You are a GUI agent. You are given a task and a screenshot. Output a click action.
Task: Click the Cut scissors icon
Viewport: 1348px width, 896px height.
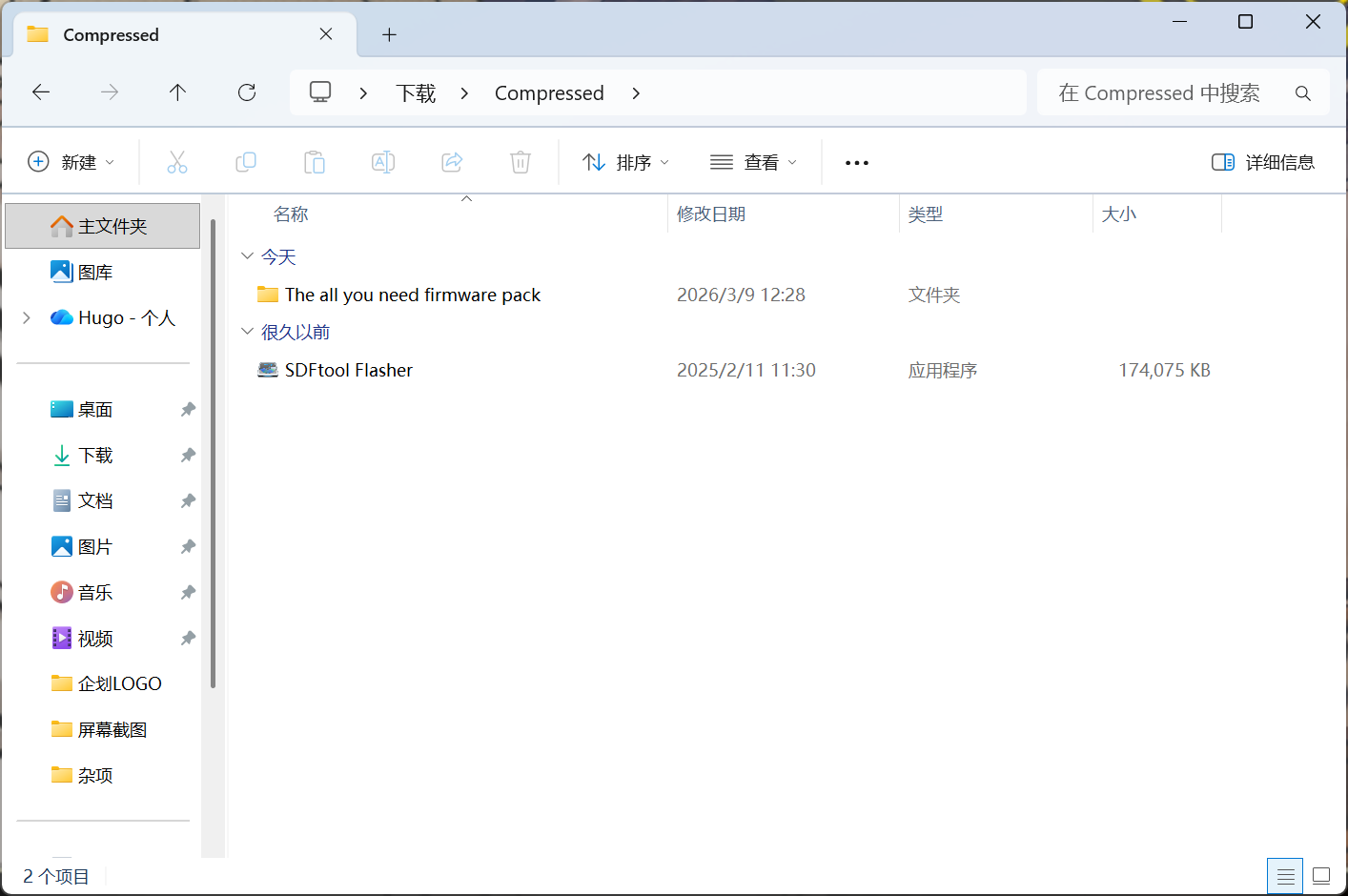177,162
